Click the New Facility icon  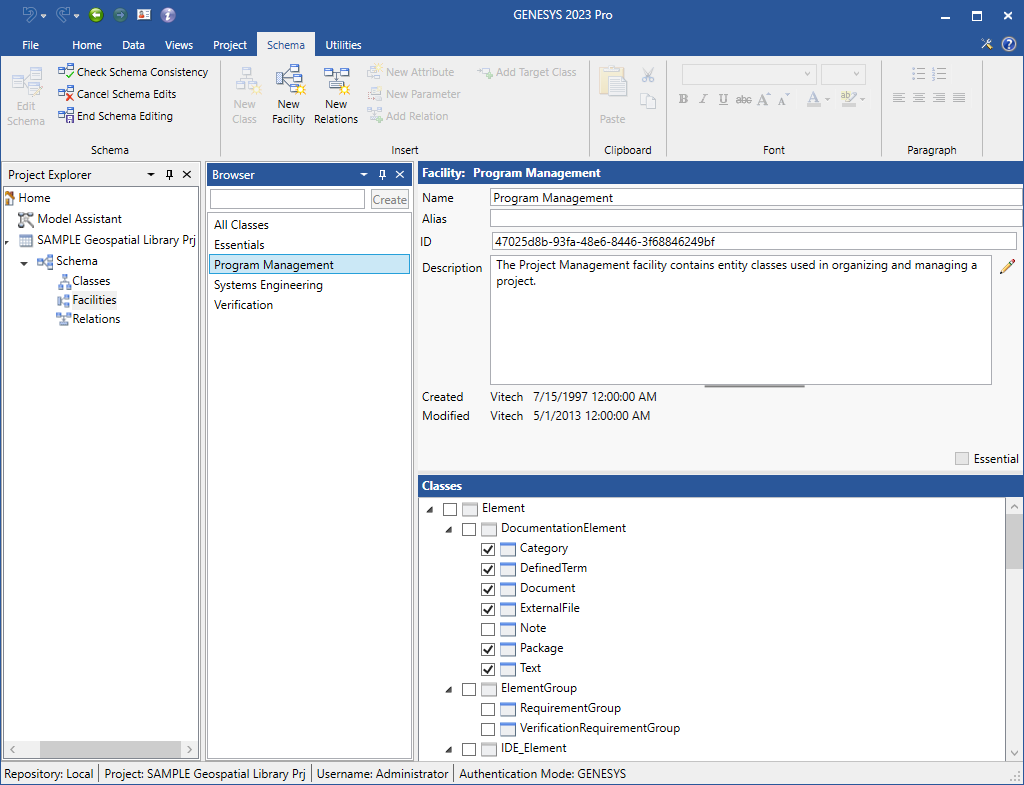tap(288, 80)
